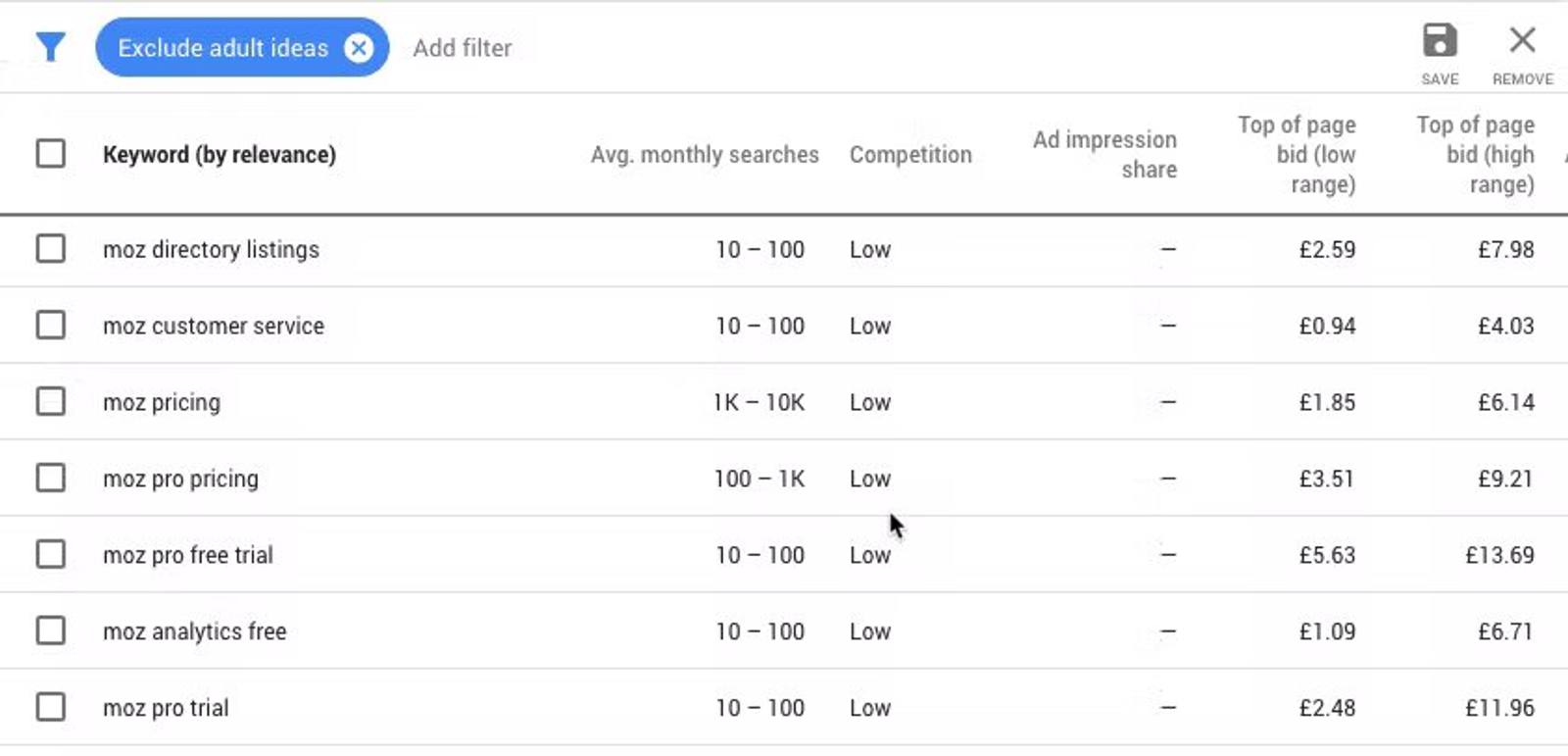Click Top of page bid (high range) header

[1475, 155]
